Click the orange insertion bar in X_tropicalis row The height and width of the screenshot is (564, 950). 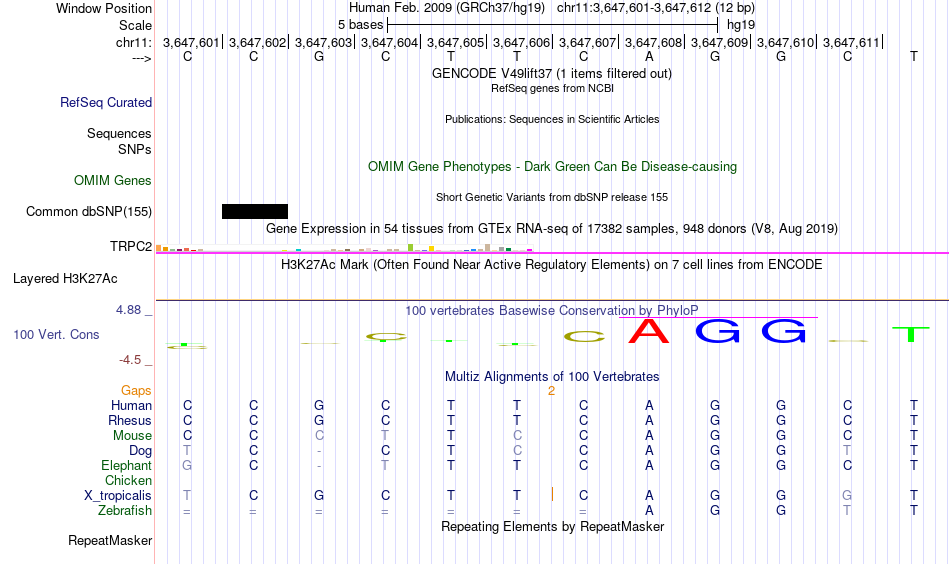(552, 494)
